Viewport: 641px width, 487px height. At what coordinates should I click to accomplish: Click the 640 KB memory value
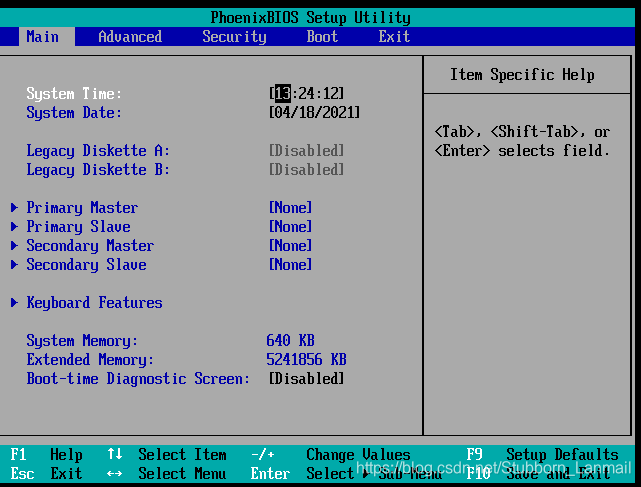[x=291, y=341]
